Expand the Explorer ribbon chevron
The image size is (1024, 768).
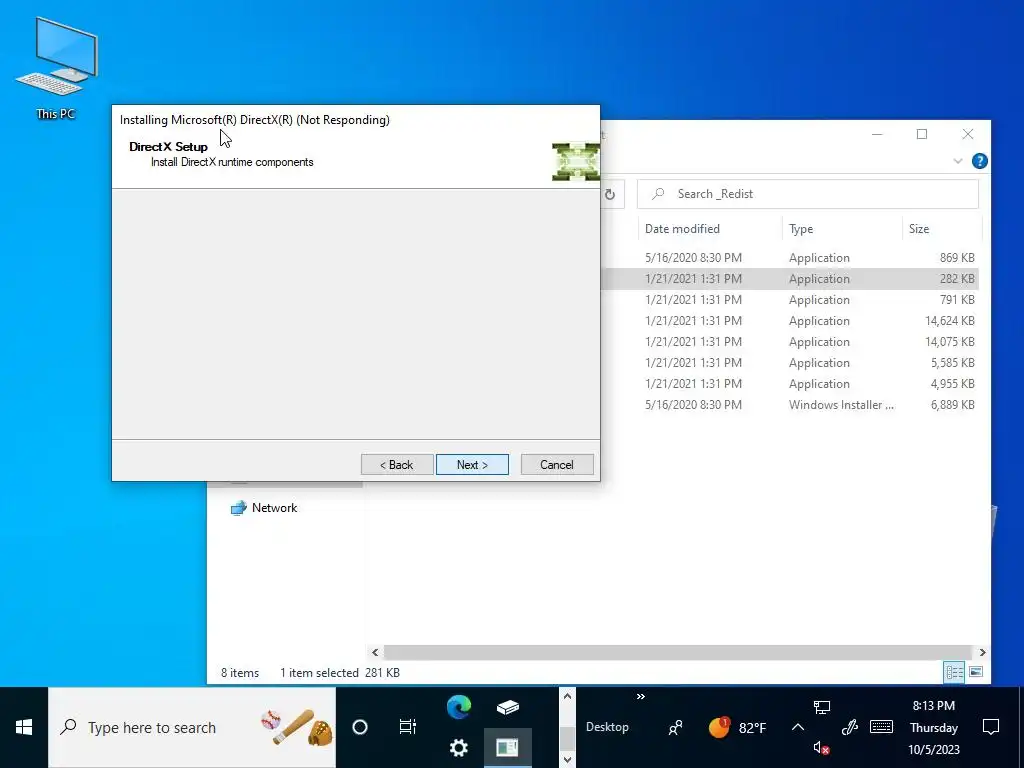pos(958,161)
